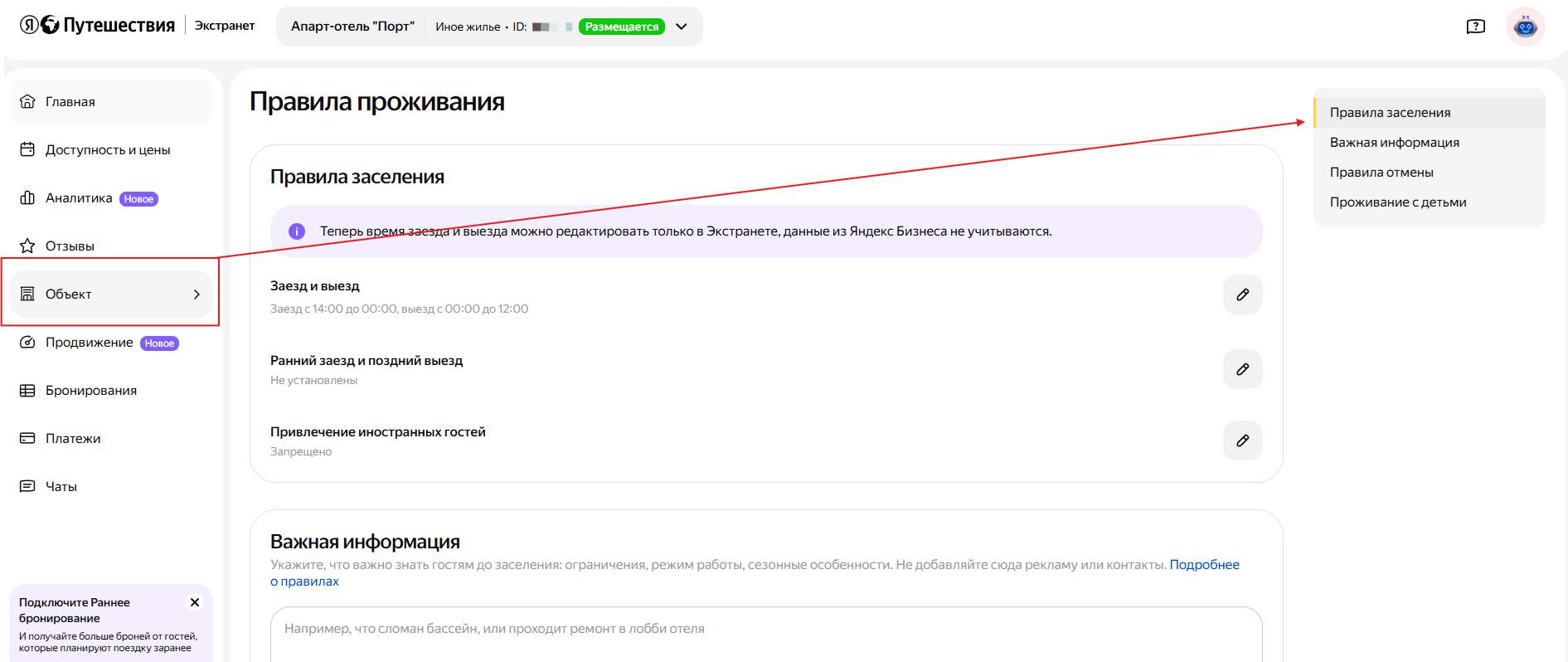Viewport: 1568px width, 662px height.
Task: Click the table icon beside Бронирования
Action: [x=27, y=390]
